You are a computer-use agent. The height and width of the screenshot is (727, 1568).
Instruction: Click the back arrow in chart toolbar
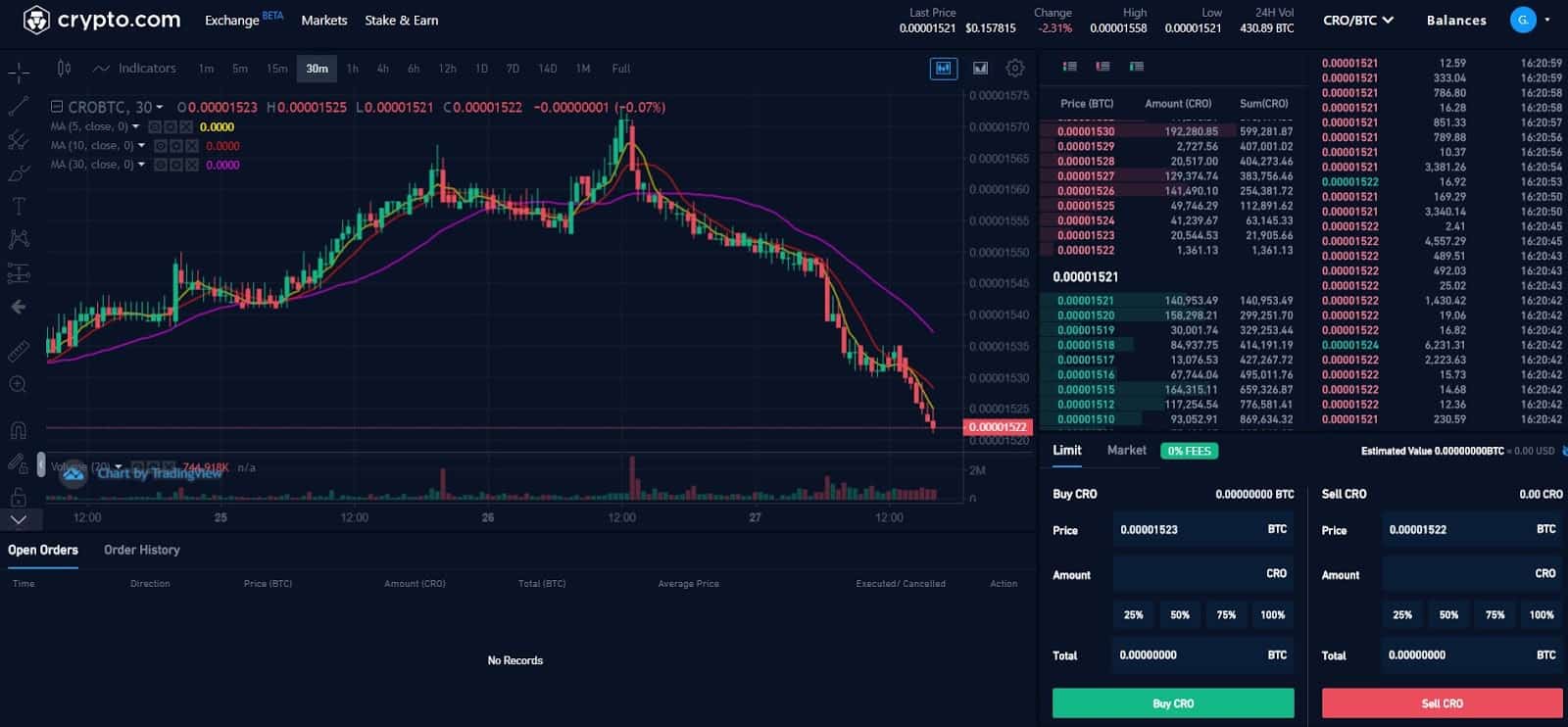click(x=19, y=307)
